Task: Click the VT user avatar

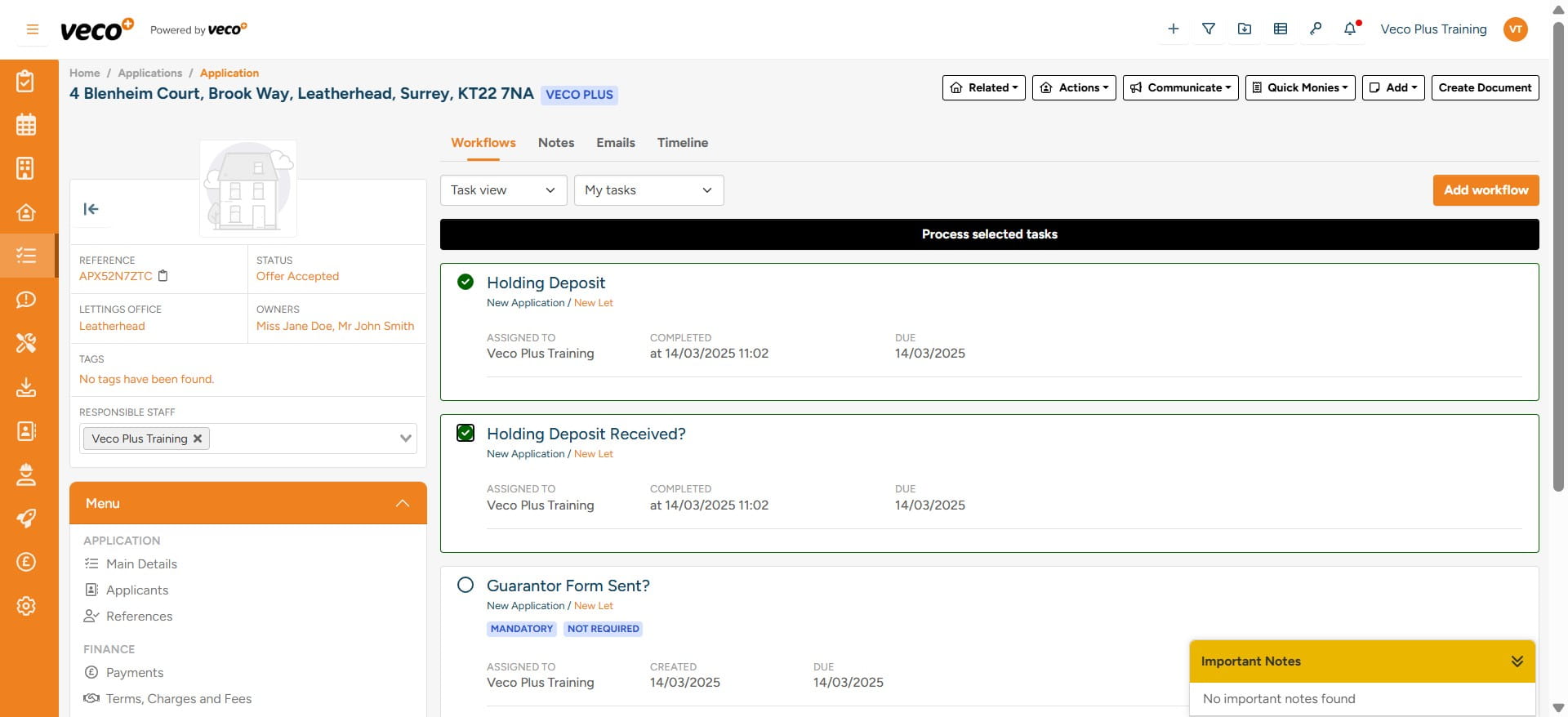Action: click(1516, 29)
